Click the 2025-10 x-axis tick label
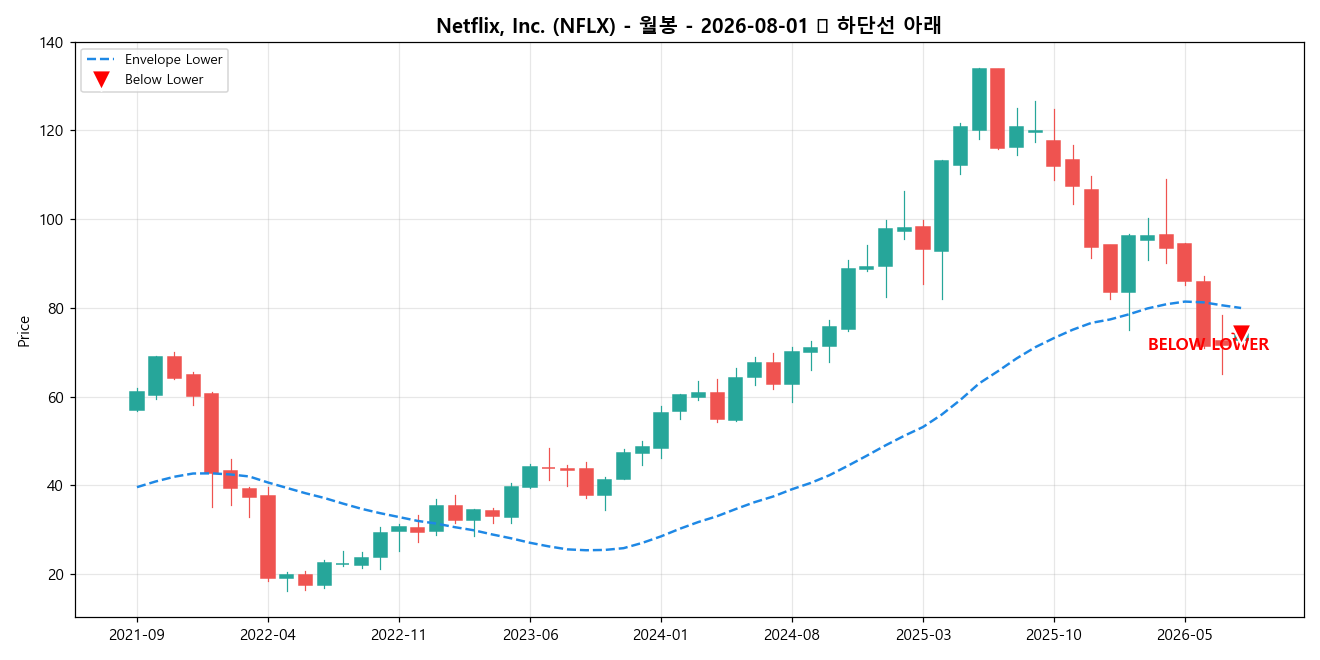The image size is (1320, 660). pyautogui.click(x=1054, y=634)
